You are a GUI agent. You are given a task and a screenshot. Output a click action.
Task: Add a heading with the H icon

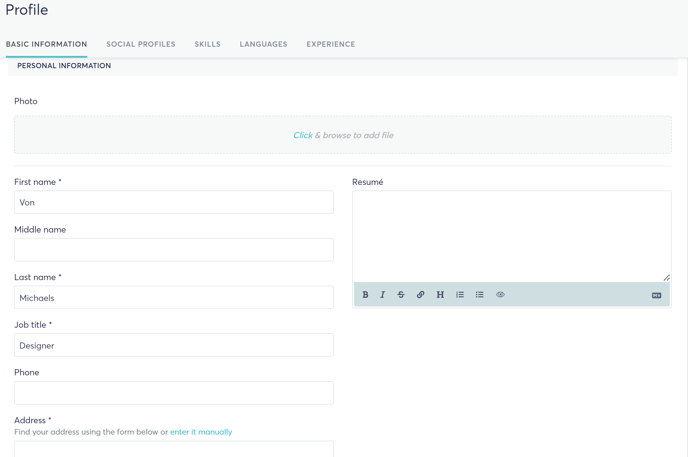[x=440, y=295]
